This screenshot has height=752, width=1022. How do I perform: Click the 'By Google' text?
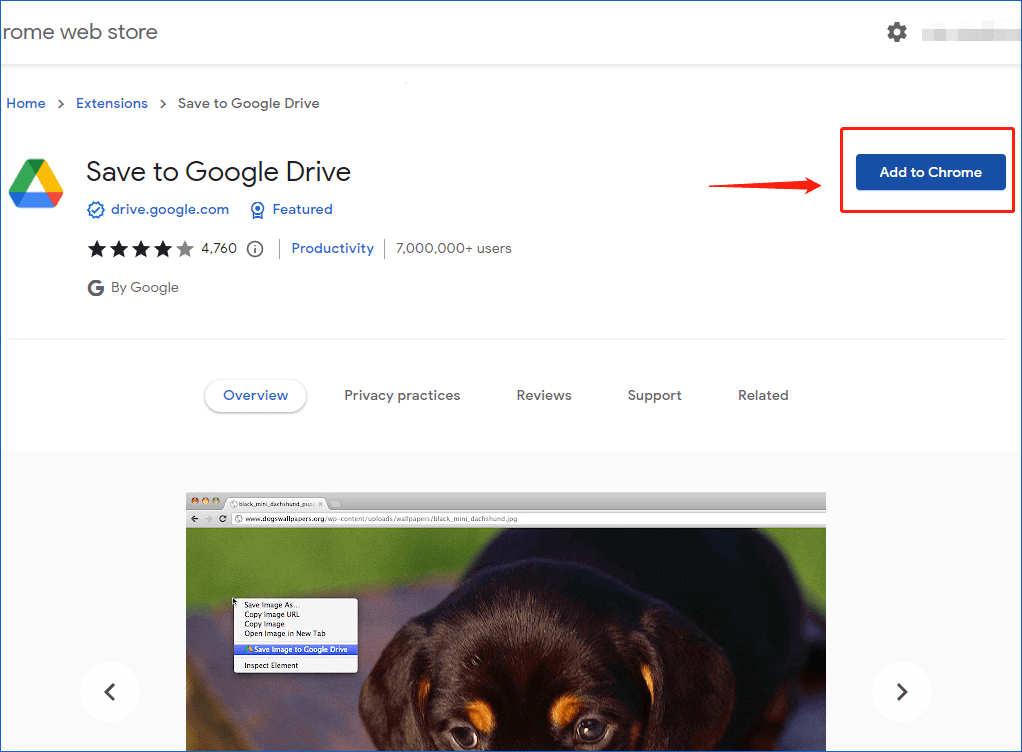click(145, 287)
